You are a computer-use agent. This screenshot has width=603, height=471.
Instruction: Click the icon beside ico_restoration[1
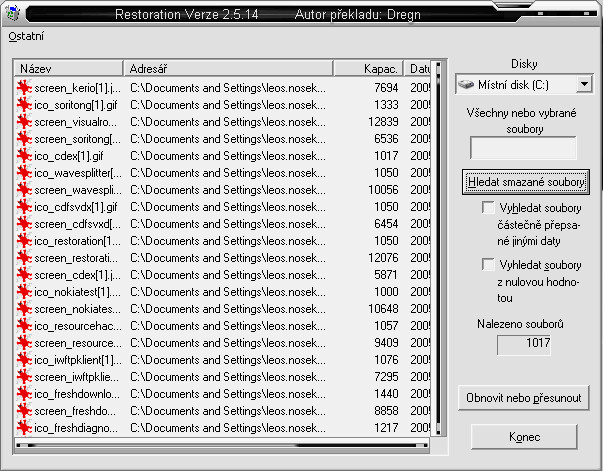pos(24,241)
